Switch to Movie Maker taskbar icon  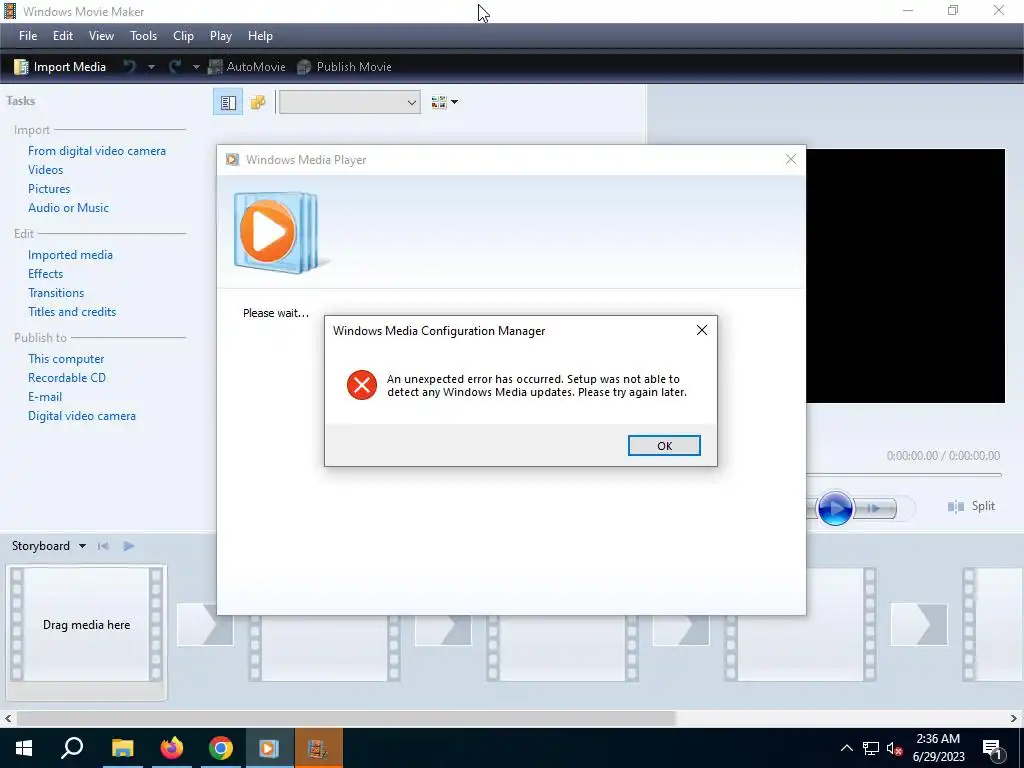click(318, 748)
